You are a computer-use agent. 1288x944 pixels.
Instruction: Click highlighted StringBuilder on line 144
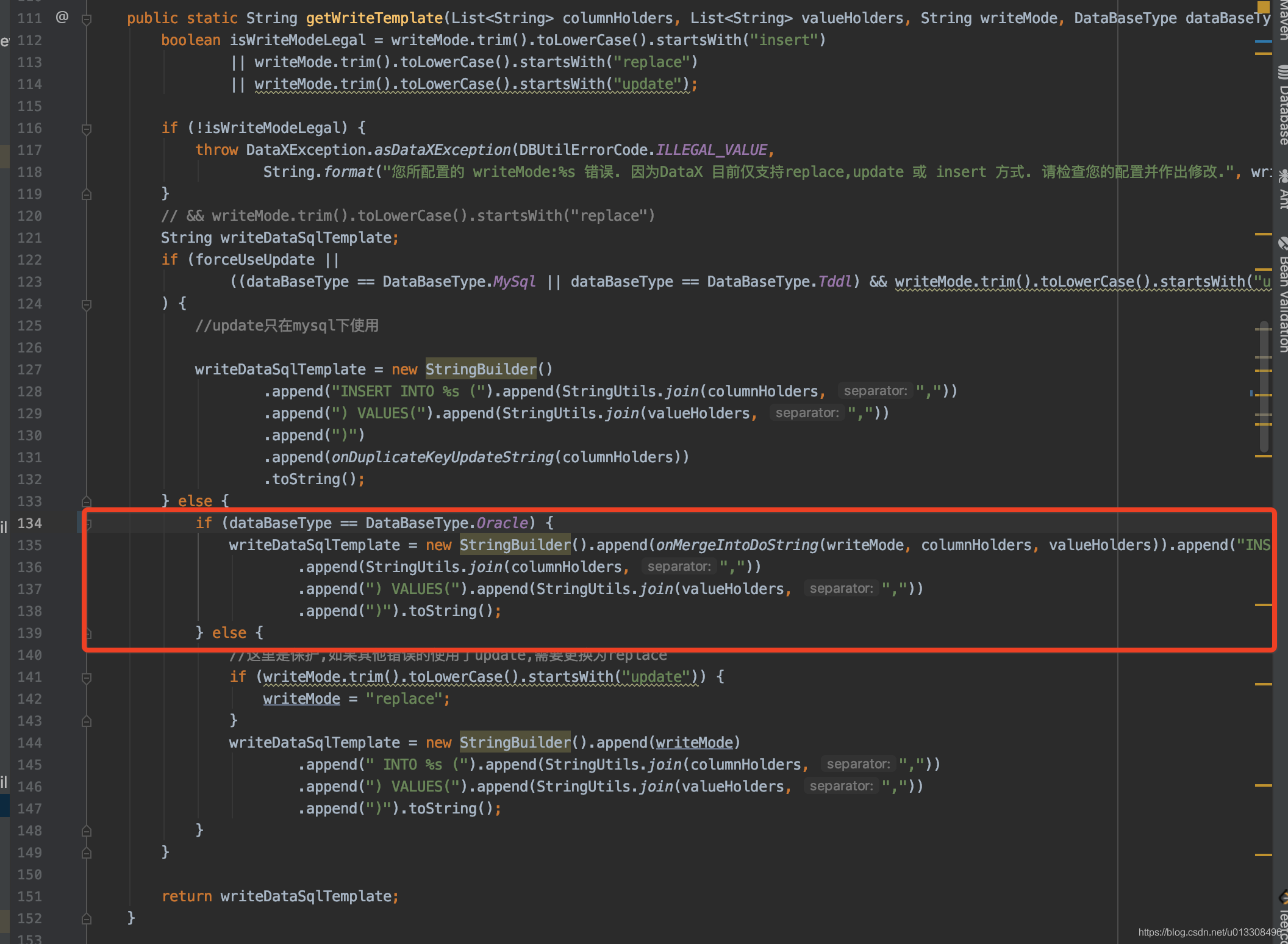pyautogui.click(x=515, y=743)
